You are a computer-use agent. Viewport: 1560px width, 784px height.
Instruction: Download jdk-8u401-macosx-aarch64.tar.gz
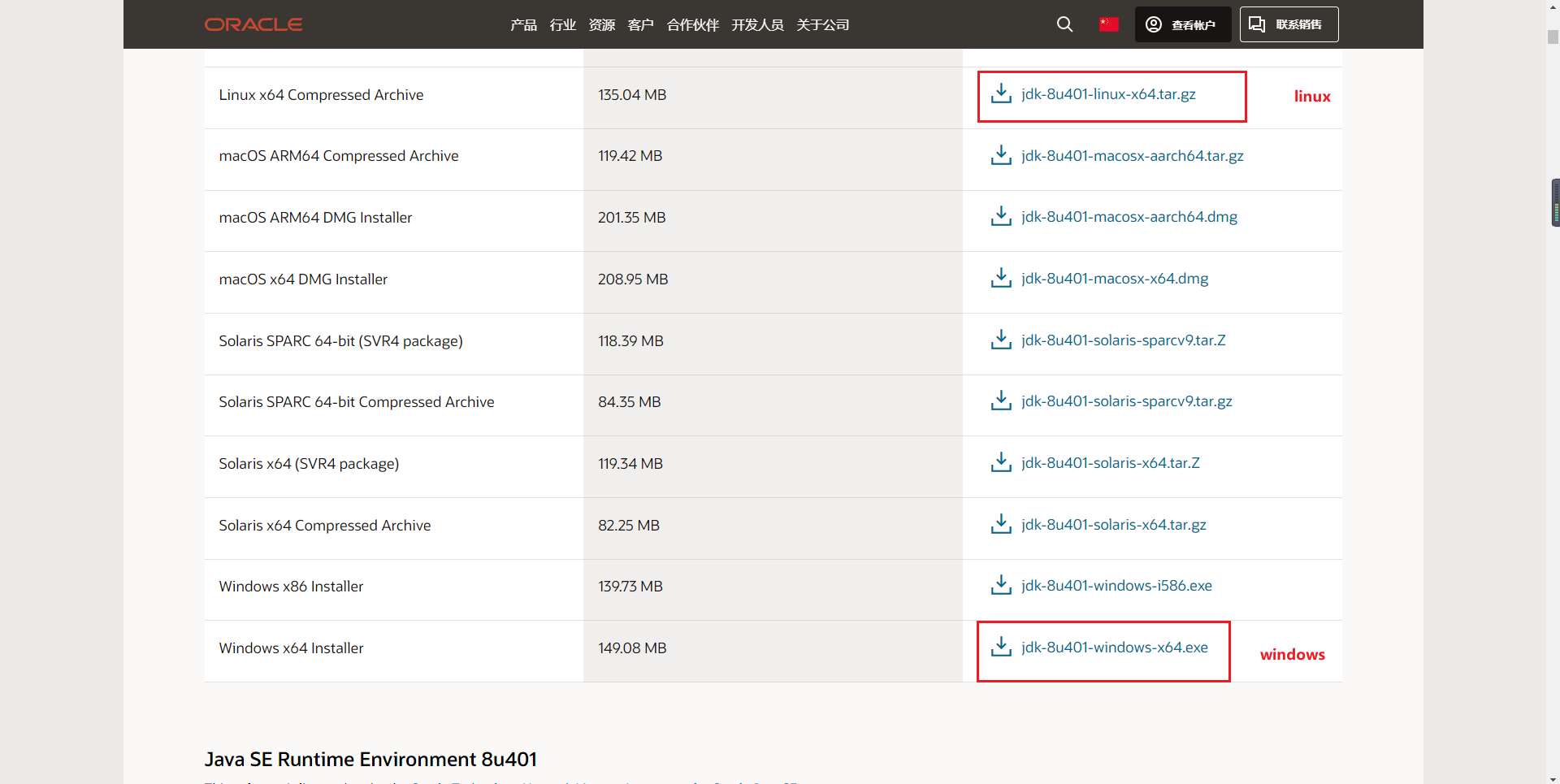click(x=1133, y=155)
